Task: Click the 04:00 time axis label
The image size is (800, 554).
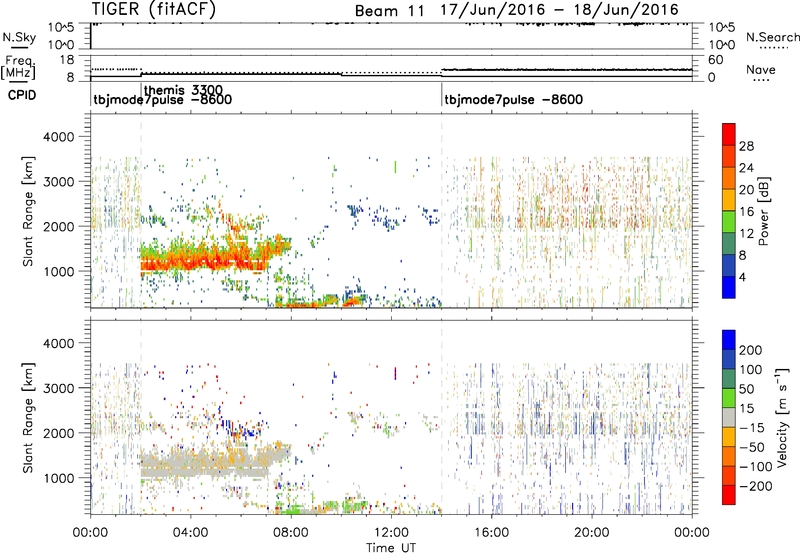Action: point(190,533)
